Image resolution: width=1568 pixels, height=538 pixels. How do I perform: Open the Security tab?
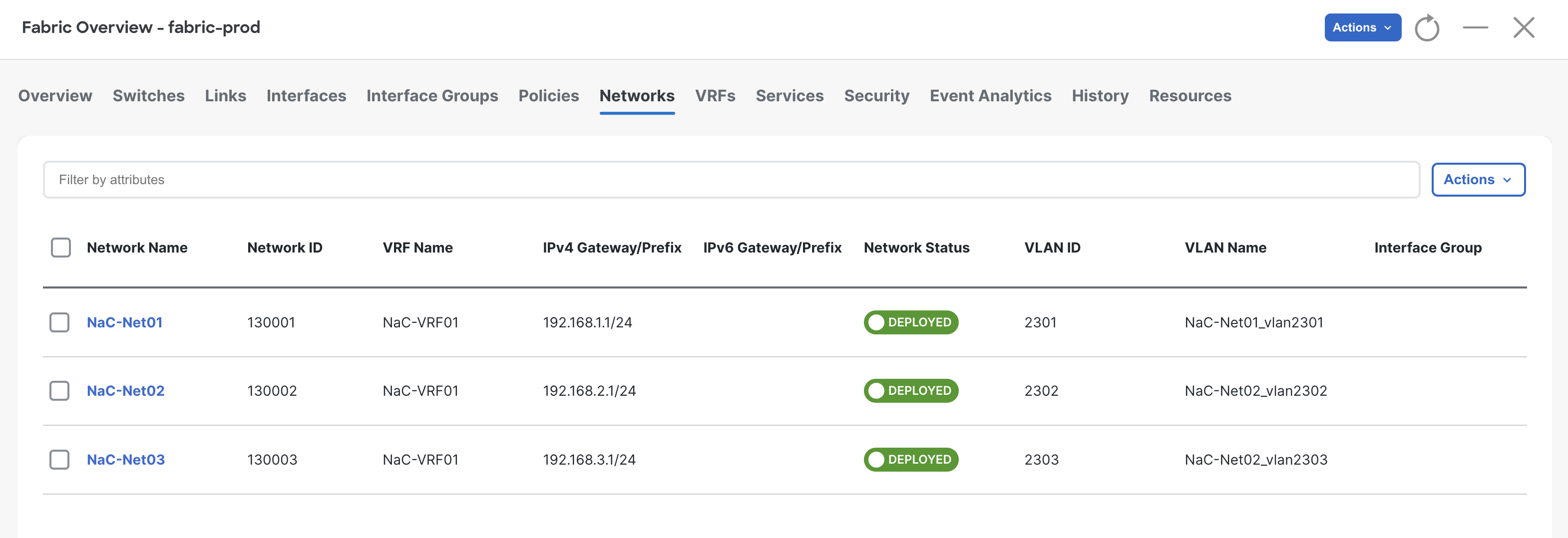[876, 95]
